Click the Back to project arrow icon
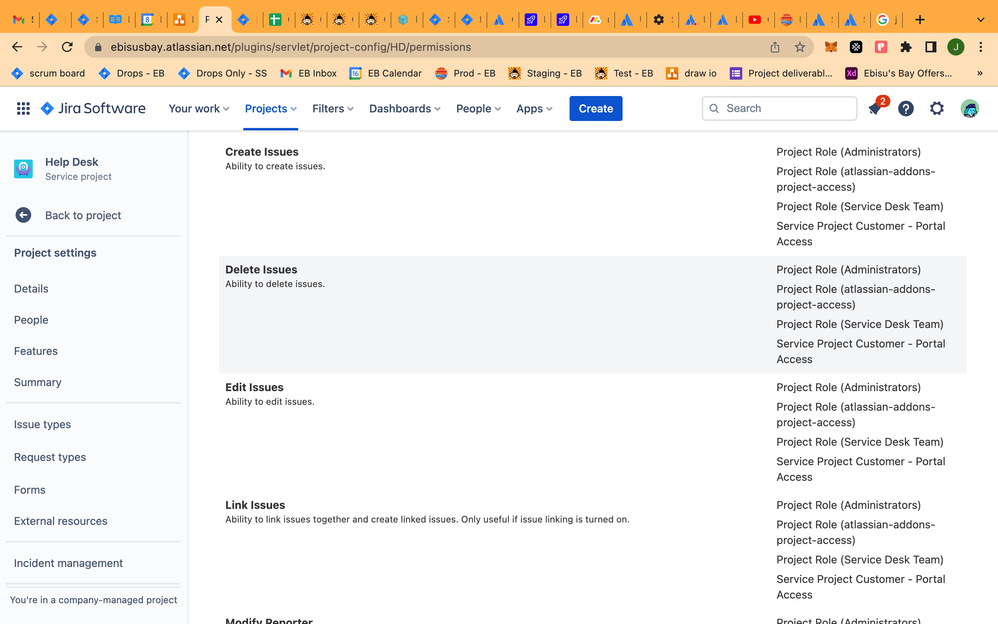Image resolution: width=998 pixels, height=624 pixels. coord(23,215)
